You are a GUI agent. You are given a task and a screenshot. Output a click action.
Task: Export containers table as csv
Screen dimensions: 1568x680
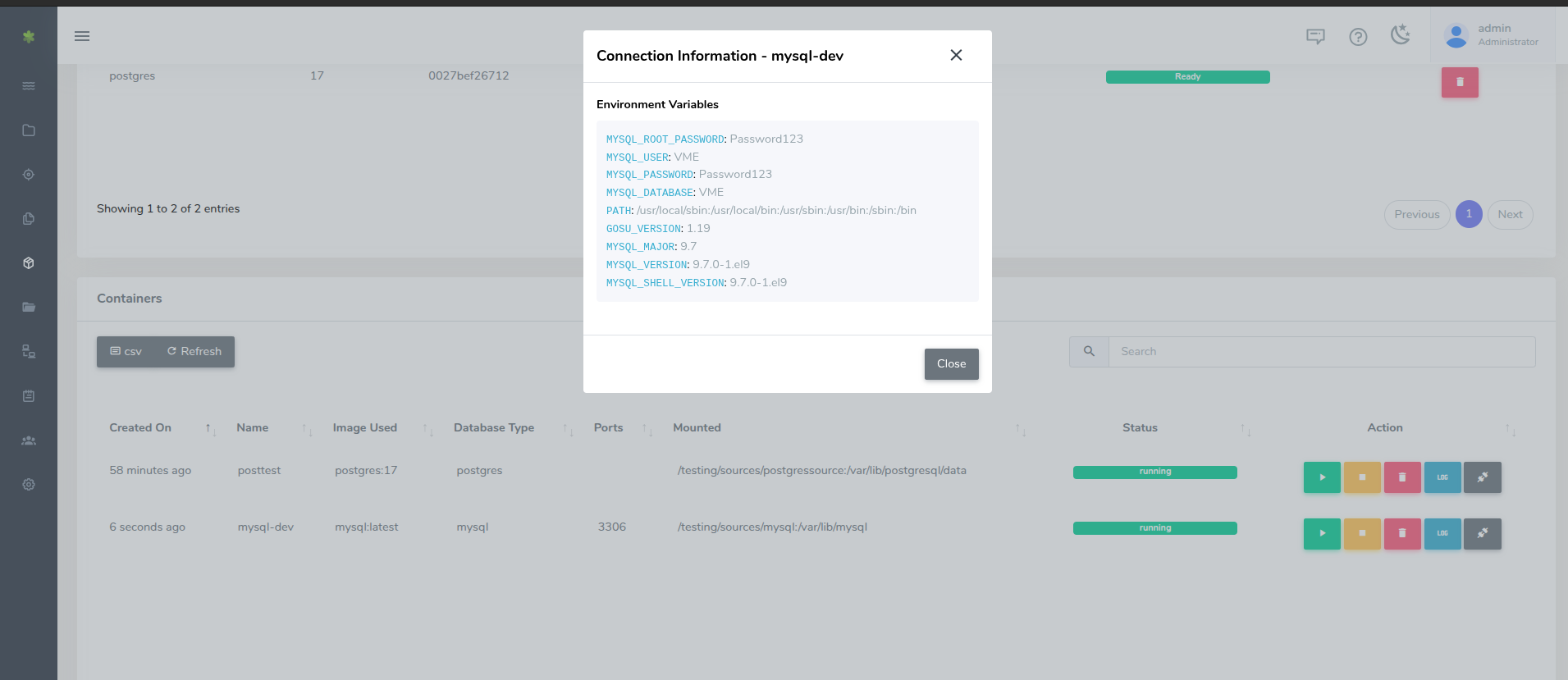[x=126, y=352]
